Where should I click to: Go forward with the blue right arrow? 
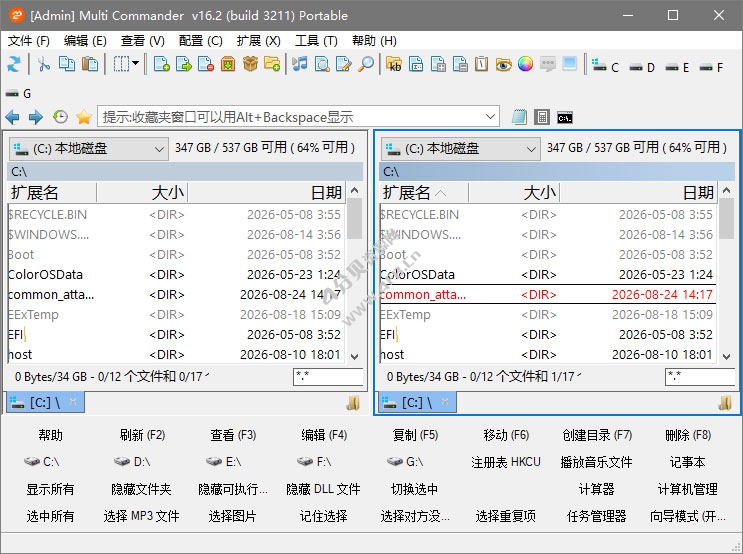36,117
